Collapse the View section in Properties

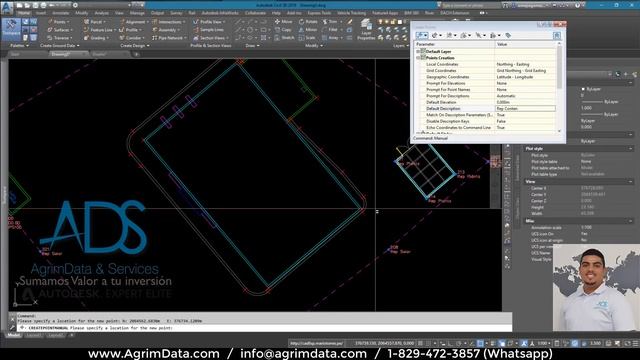tap(631, 182)
